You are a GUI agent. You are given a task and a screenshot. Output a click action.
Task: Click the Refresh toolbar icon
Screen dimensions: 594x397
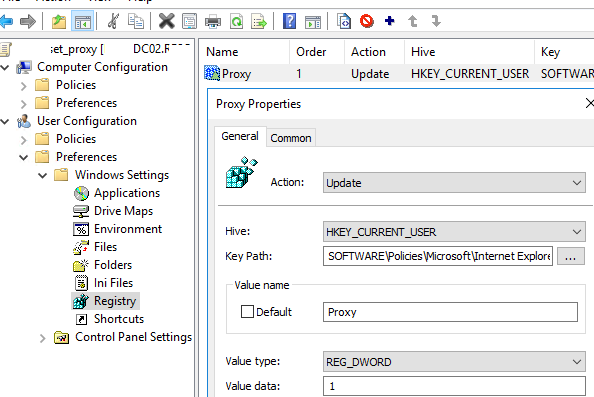[236, 21]
